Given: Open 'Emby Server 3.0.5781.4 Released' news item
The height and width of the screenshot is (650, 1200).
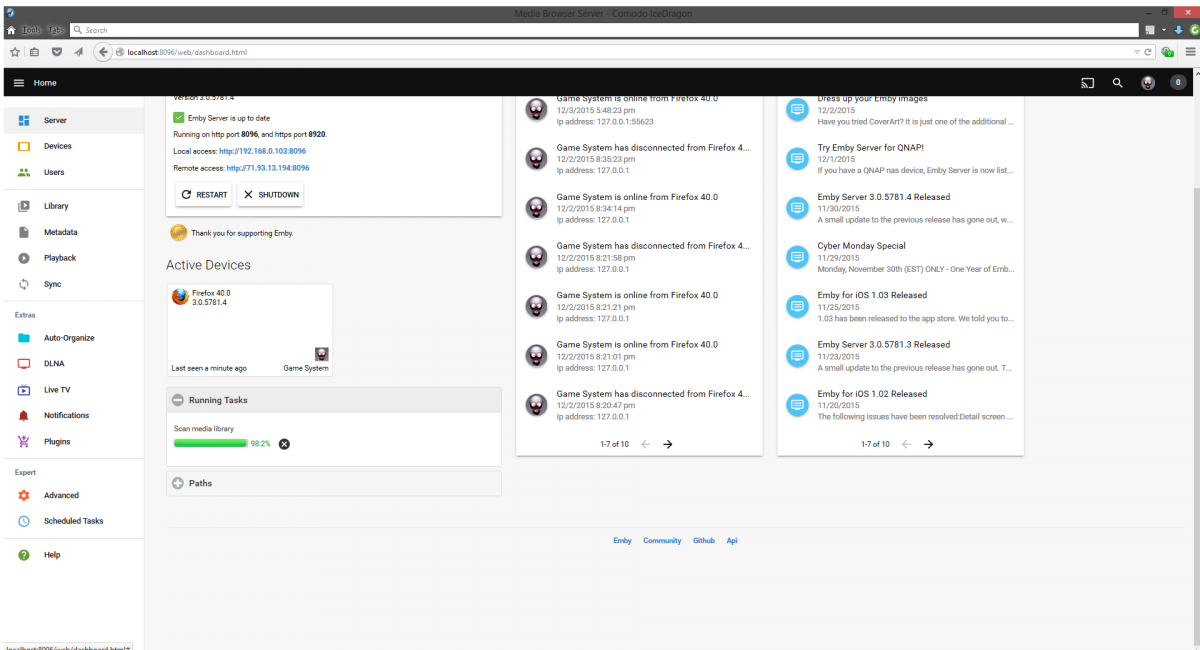Looking at the screenshot, I should 900,208.
